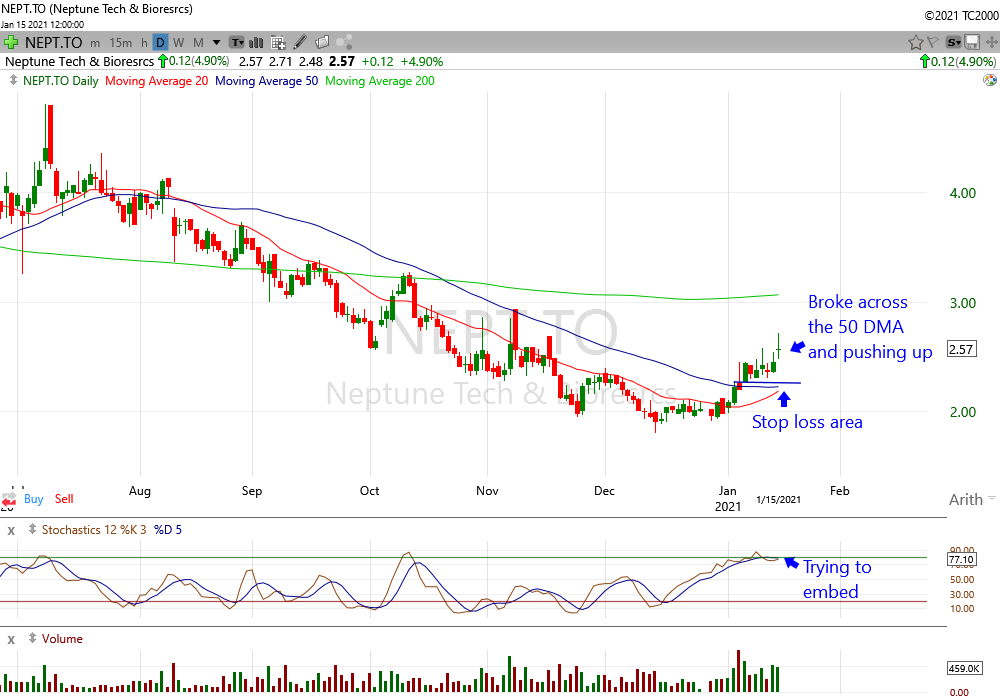Click the 459.0K volume value marker
1000x700 pixels.
coord(964,668)
